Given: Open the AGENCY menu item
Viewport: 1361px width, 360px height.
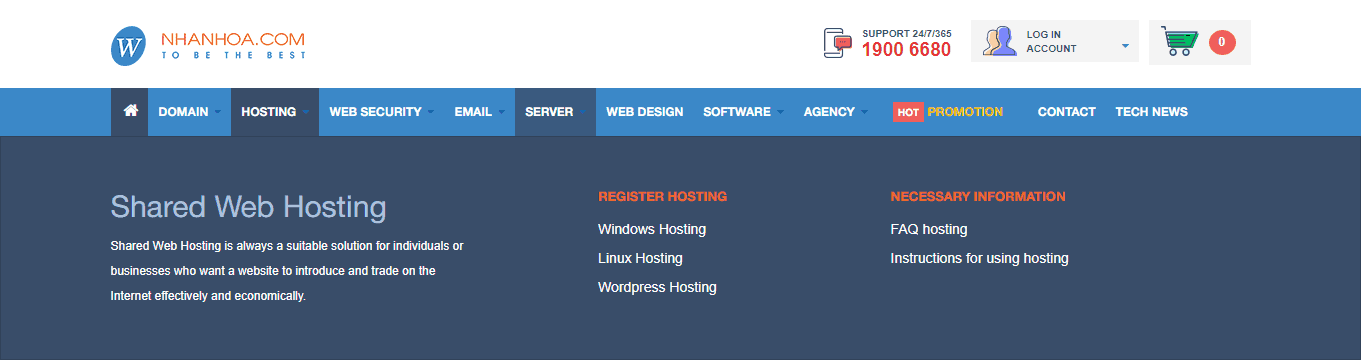Looking at the screenshot, I should [x=829, y=112].
